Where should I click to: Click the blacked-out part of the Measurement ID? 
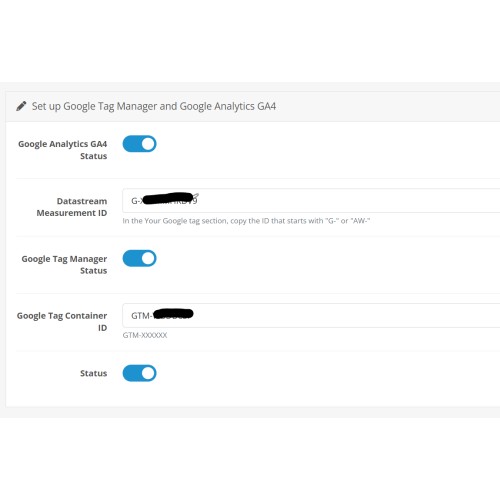pos(168,198)
